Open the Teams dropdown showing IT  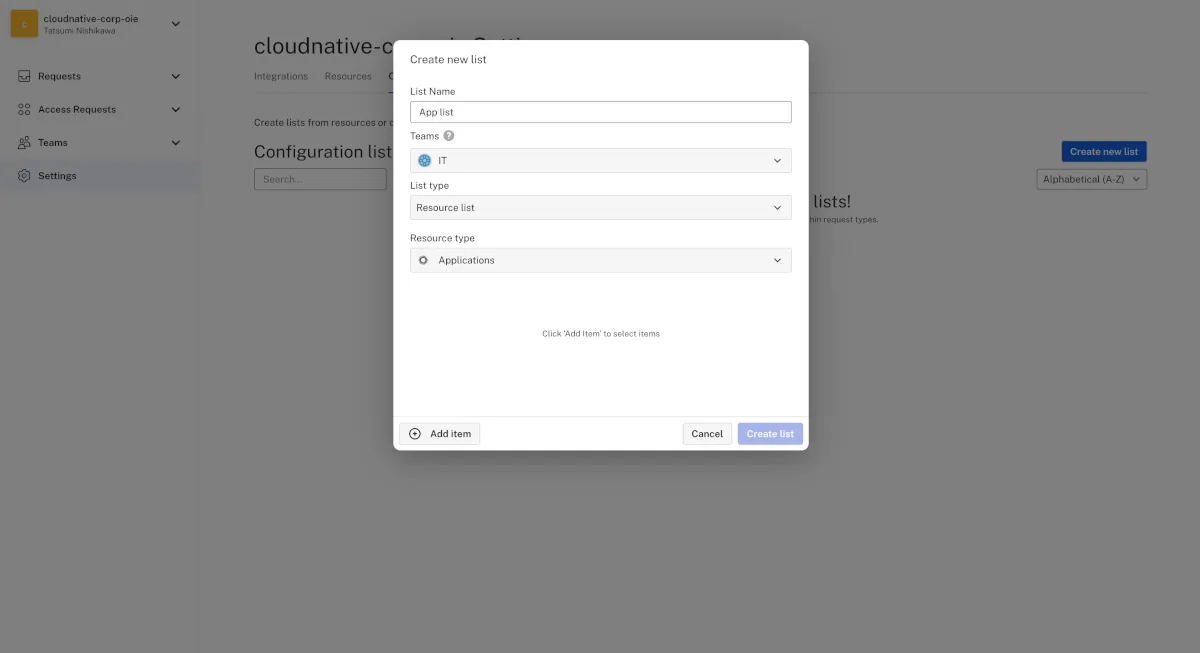[600, 160]
